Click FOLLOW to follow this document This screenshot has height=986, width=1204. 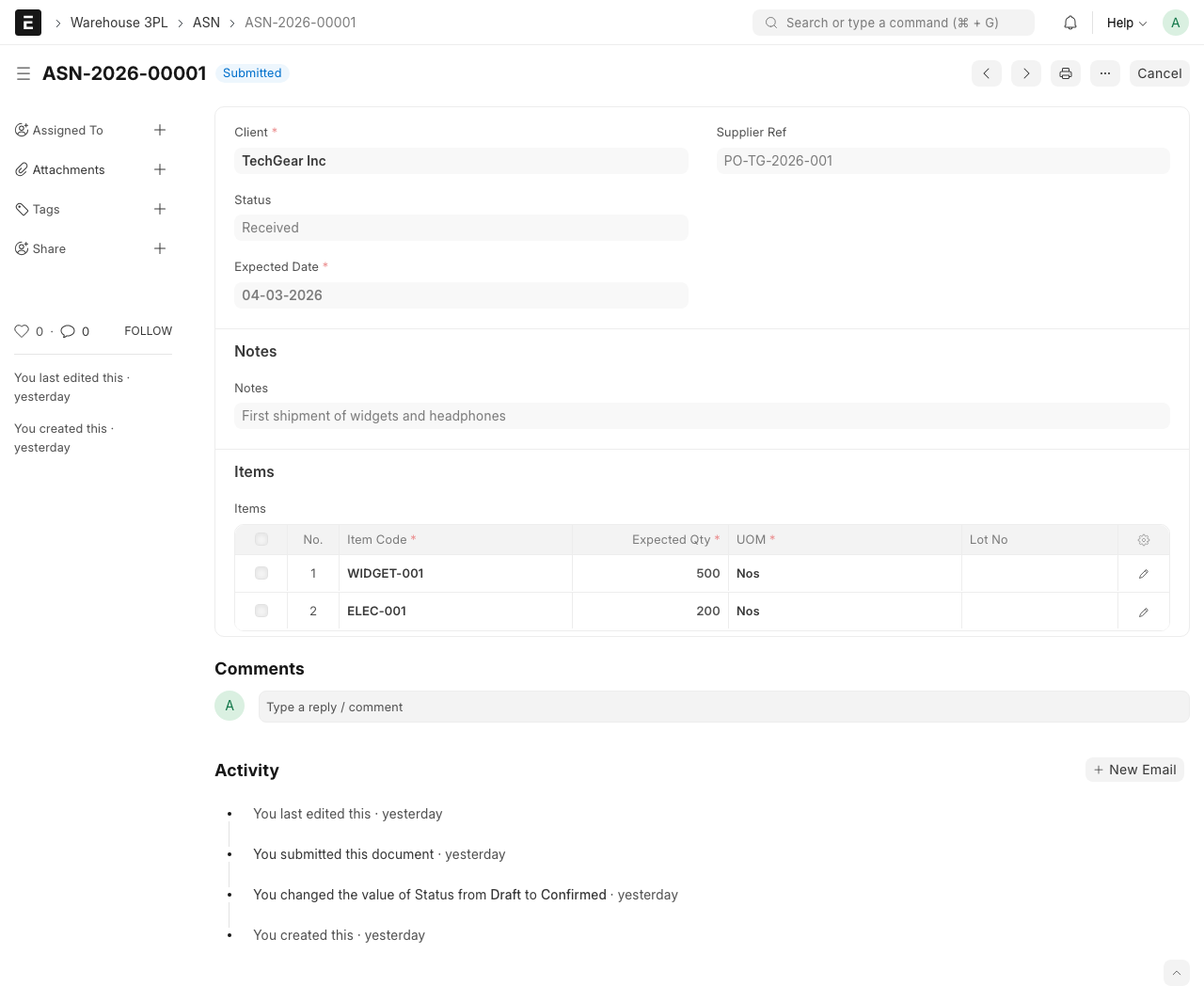click(x=148, y=331)
